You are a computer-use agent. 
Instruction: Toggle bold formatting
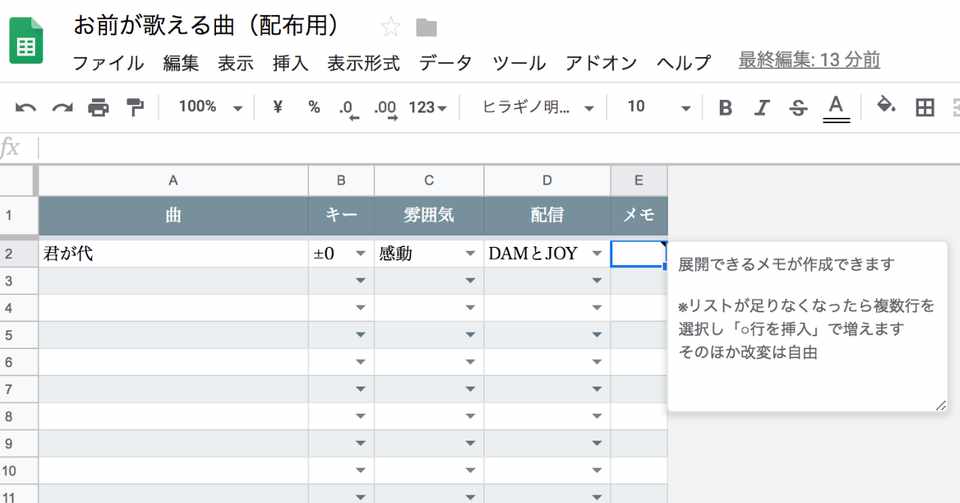[726, 108]
